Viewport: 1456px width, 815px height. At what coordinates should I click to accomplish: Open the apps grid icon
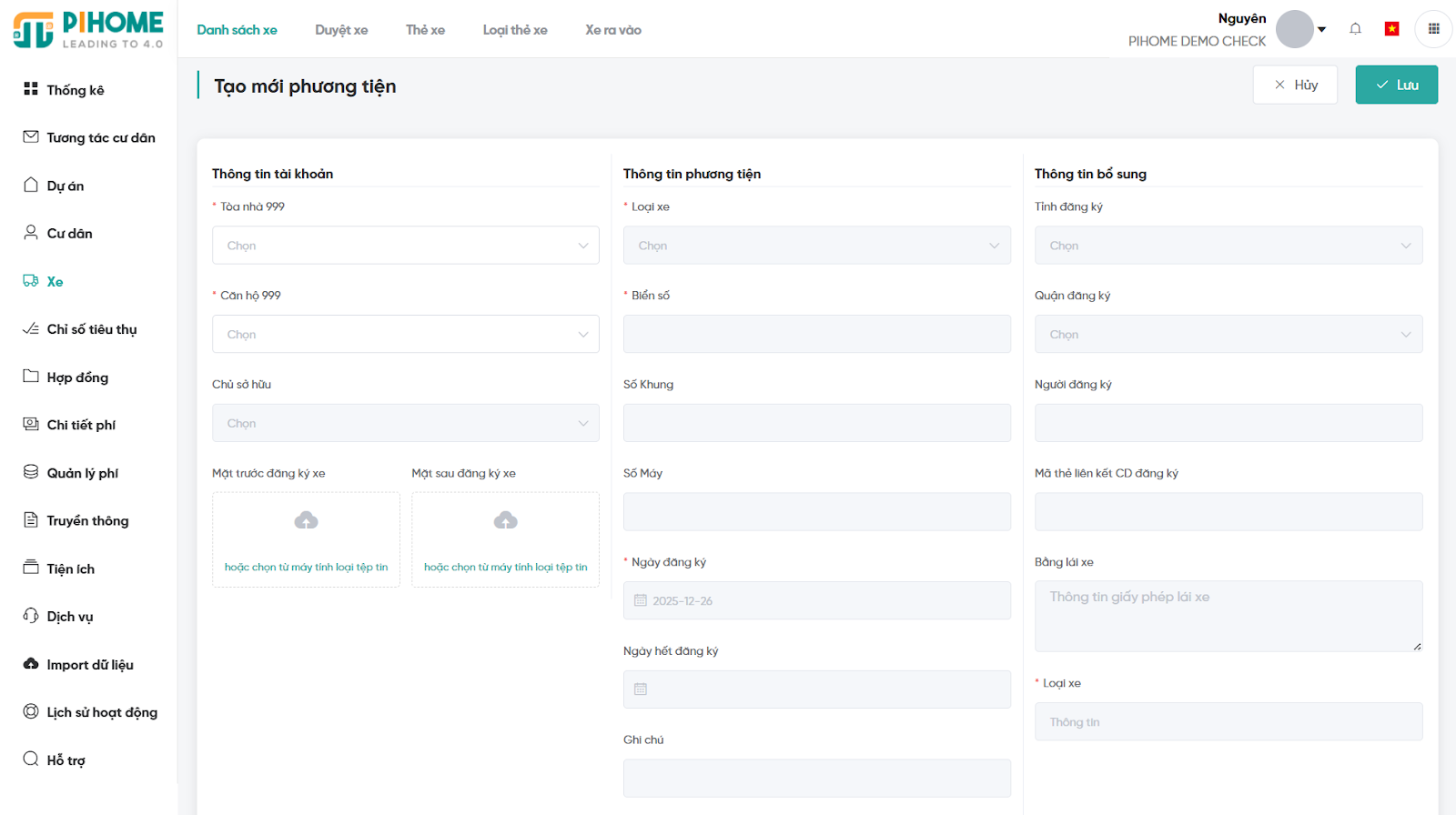[x=1433, y=29]
